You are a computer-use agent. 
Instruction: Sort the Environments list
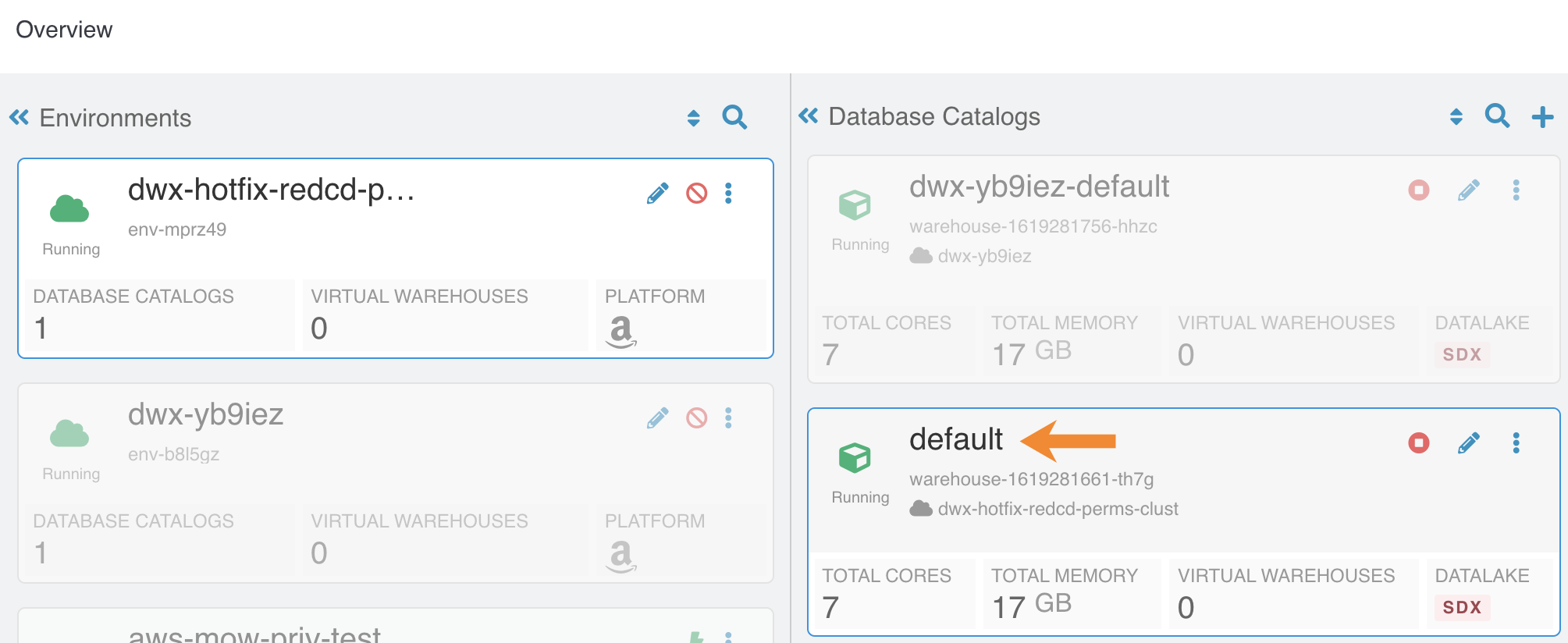[693, 118]
